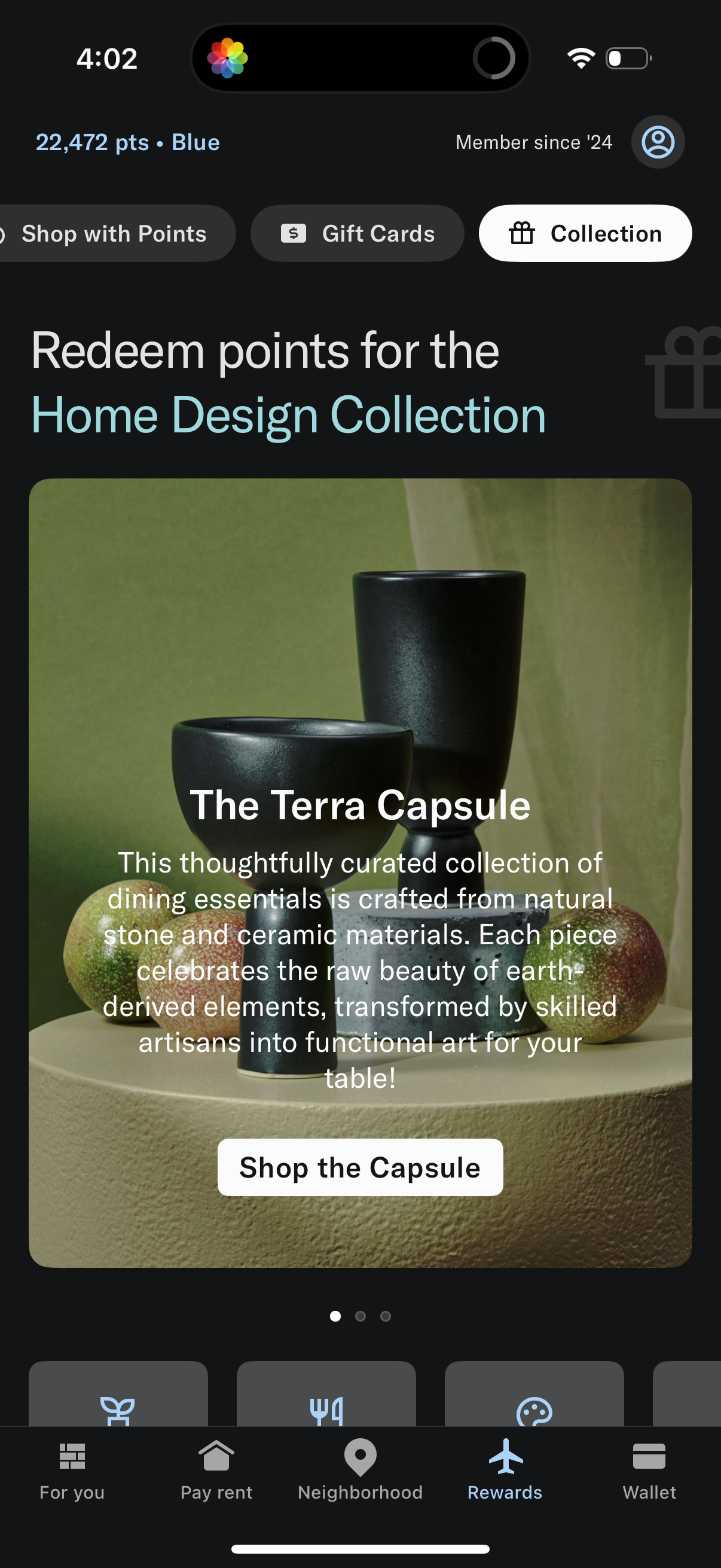Screen dimensions: 721x1568
Task: Tap the Rewards airplane icon
Action: coord(505,1456)
